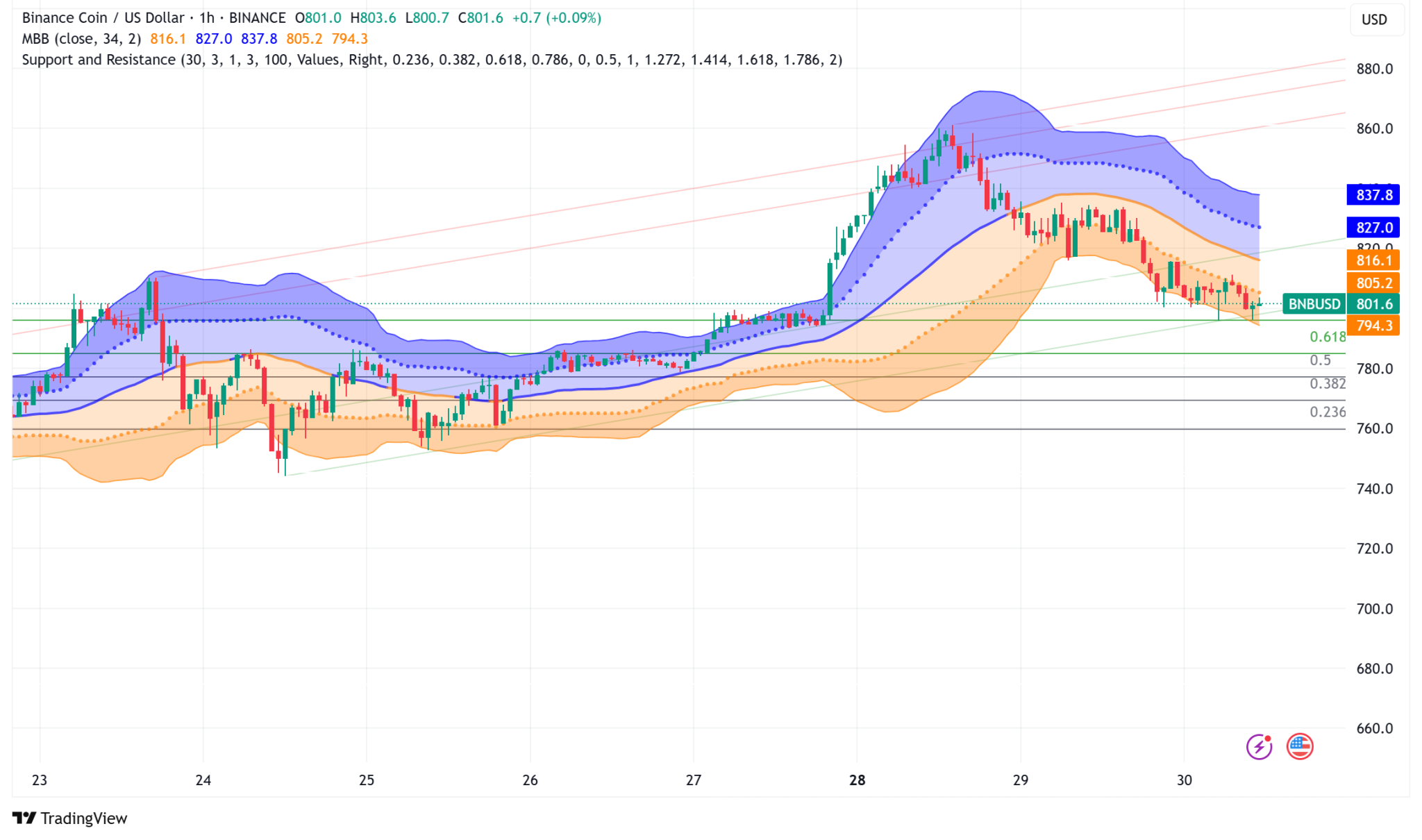
Task: Click the 794.3 orange axis label
Action: tap(1373, 326)
